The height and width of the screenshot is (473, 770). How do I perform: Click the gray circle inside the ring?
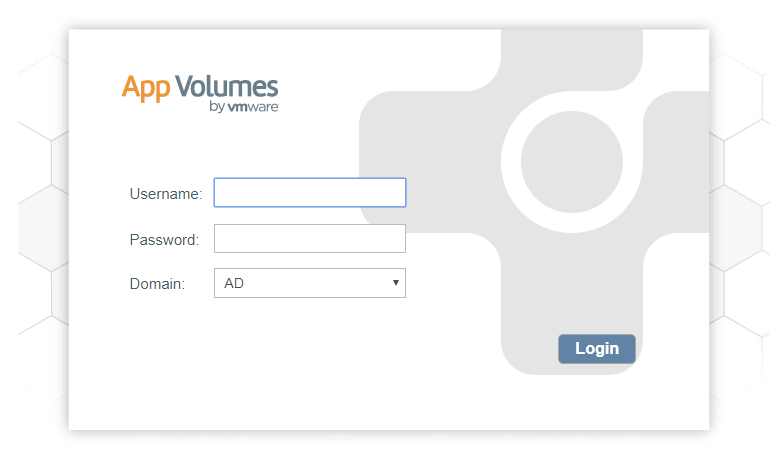click(x=572, y=161)
